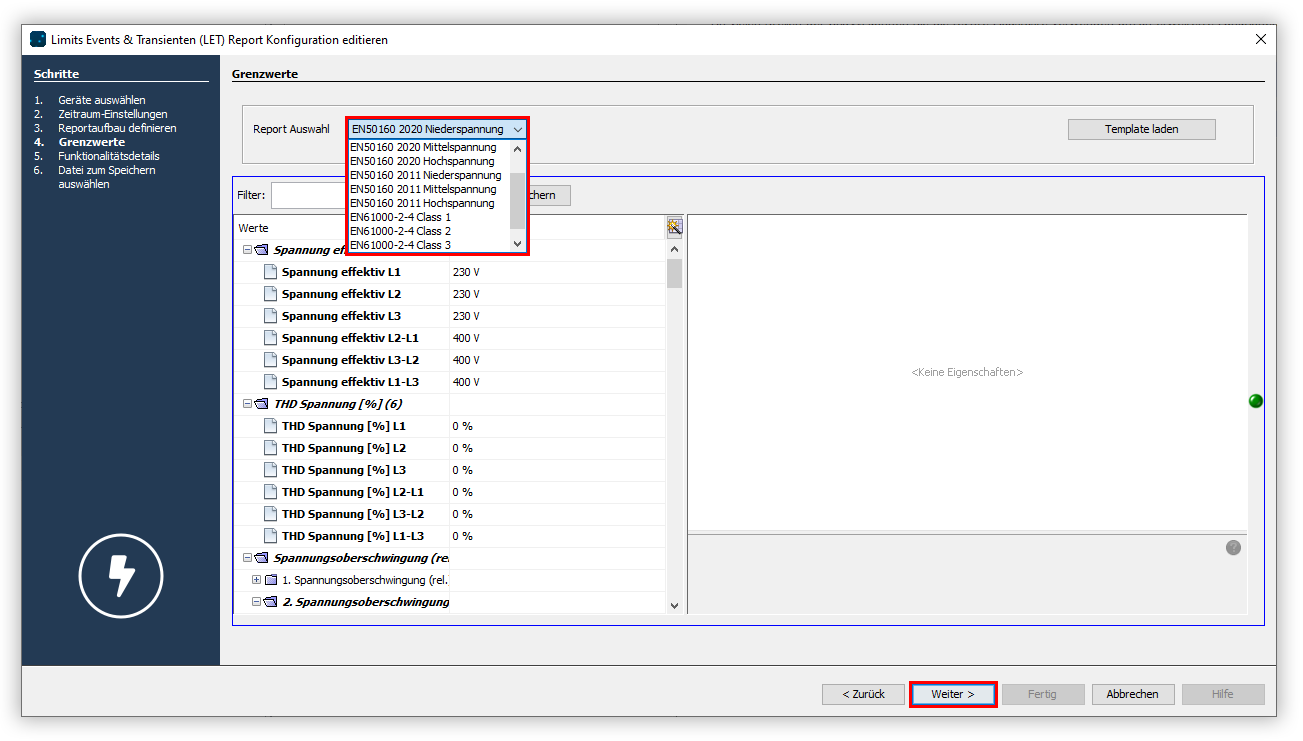Image resolution: width=1303 pixels, height=741 pixels.
Task: Click the customizer wand icon above the table scrollbar
Action: (675, 227)
